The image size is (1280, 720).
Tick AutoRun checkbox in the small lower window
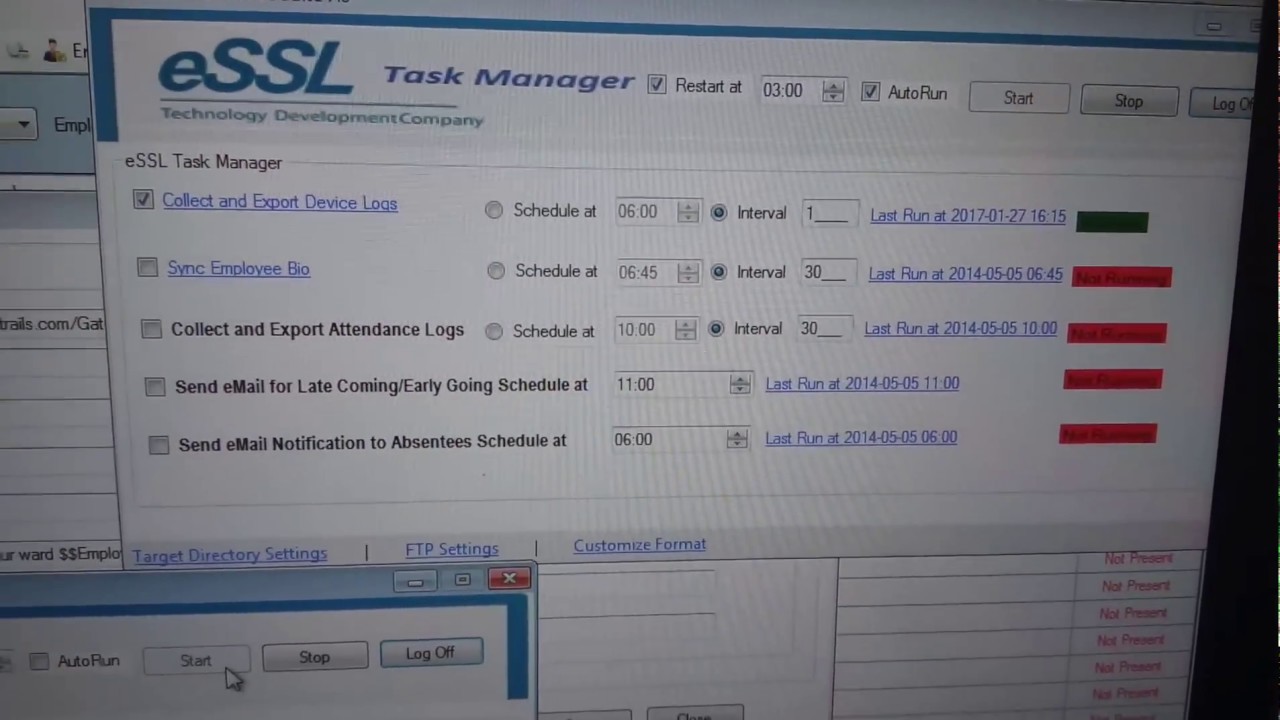click(39, 661)
